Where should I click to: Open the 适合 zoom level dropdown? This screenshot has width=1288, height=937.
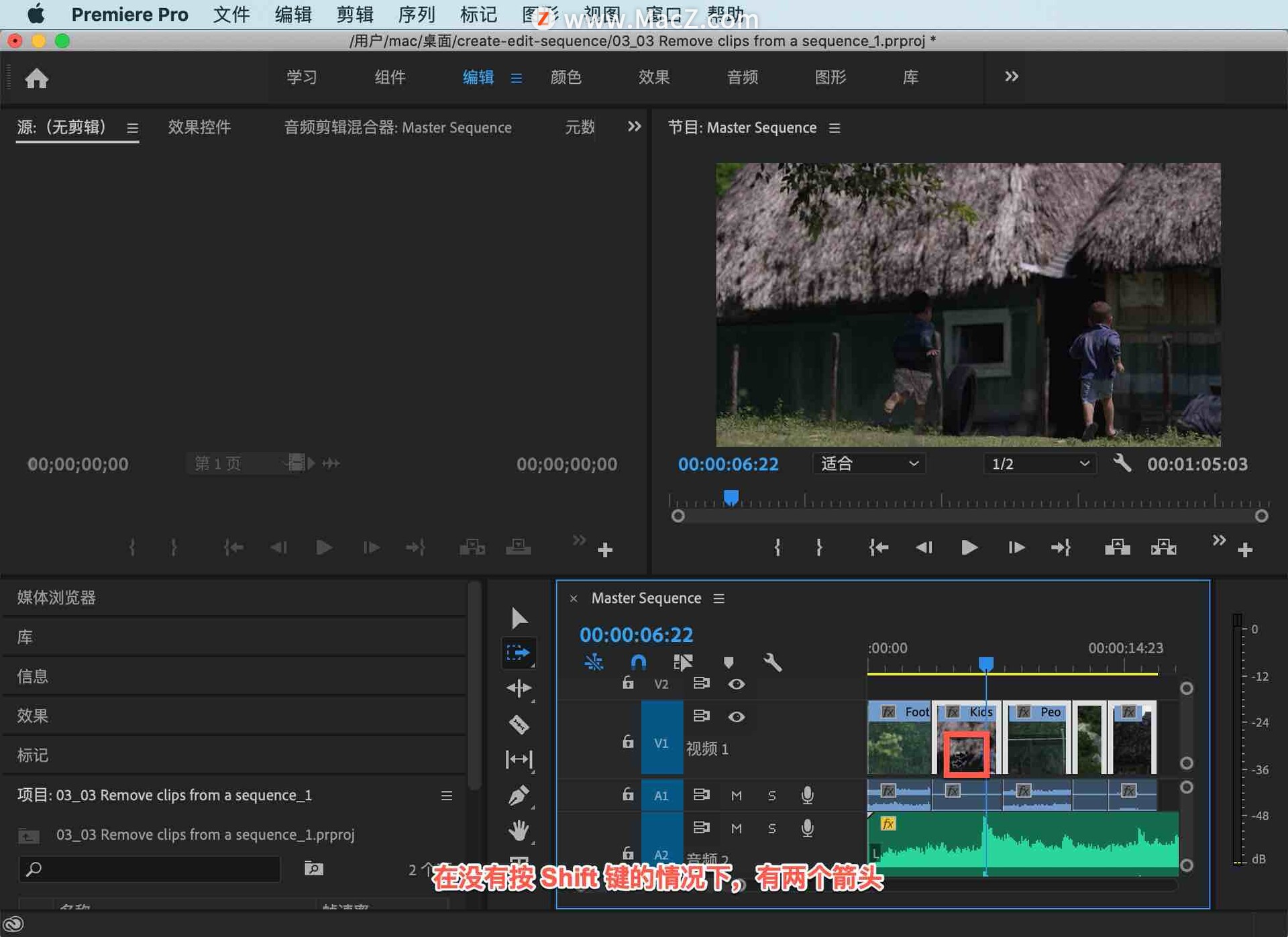click(869, 463)
